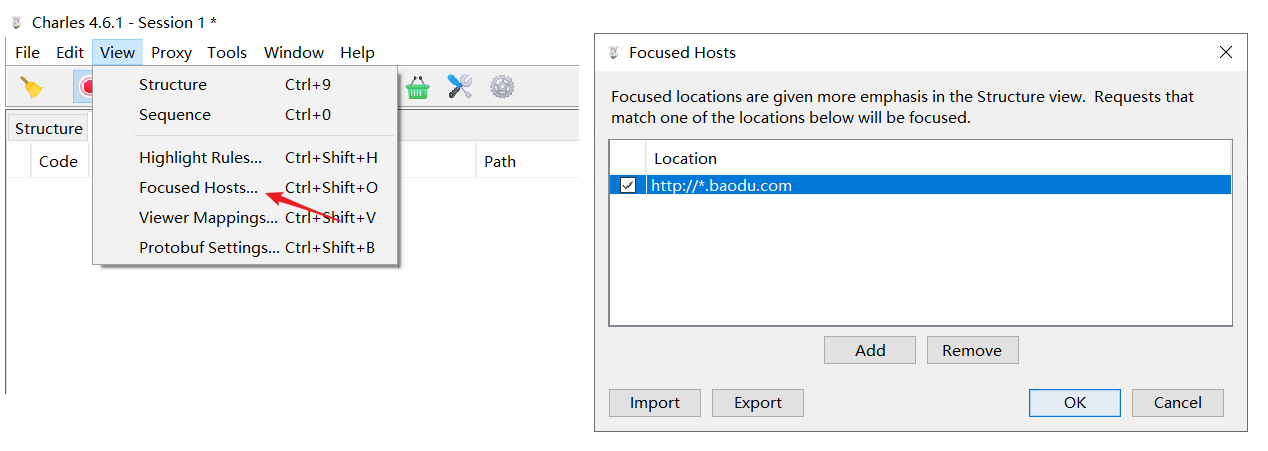1268x451 pixels.
Task: Open the File menu
Action: pos(28,52)
